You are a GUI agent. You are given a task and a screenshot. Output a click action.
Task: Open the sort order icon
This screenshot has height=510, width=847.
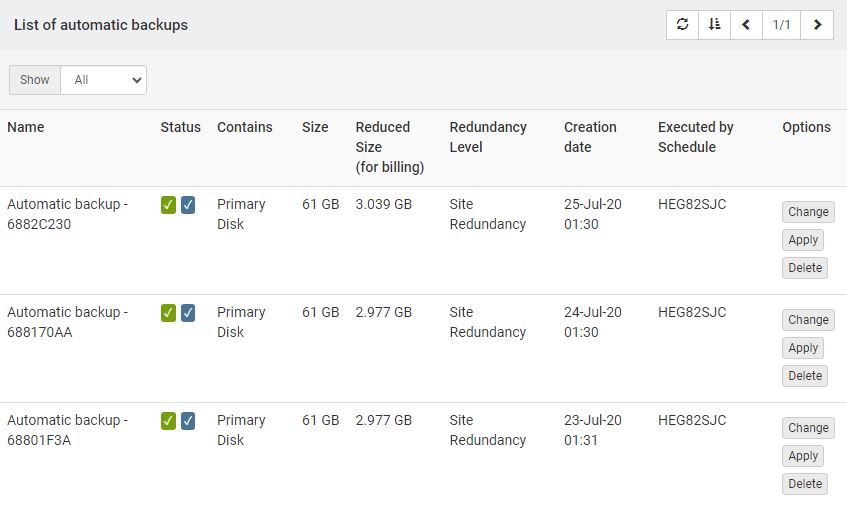(x=714, y=25)
